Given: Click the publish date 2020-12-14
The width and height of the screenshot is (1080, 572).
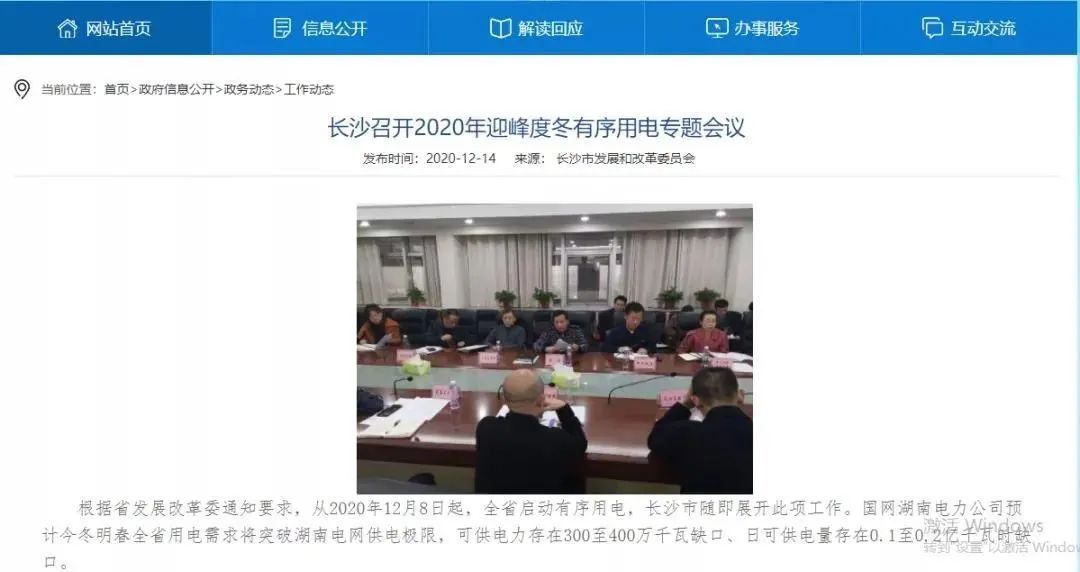Looking at the screenshot, I should click(x=461, y=159).
